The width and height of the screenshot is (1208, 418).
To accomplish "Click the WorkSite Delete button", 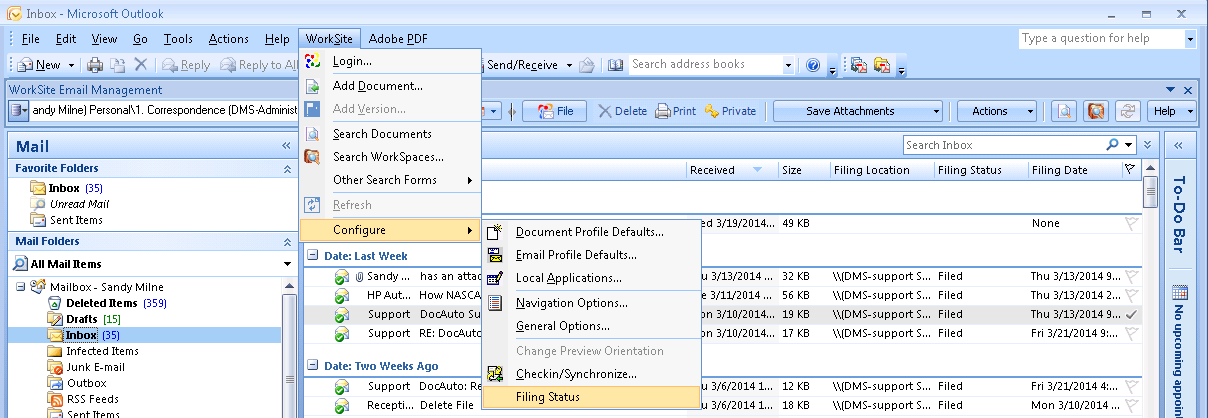I will click(x=622, y=111).
